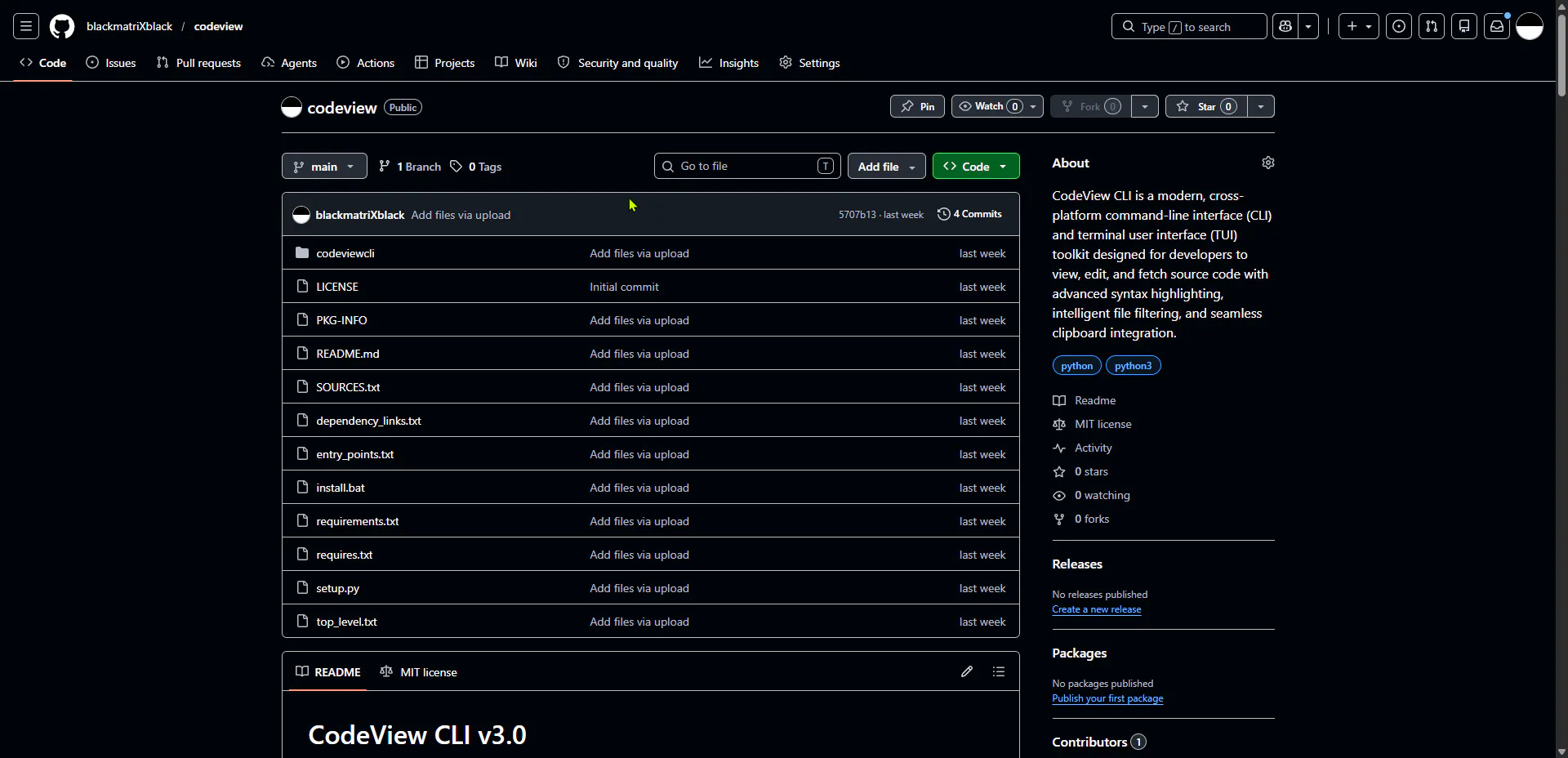
Task: Click Publish your first package link
Action: tap(1107, 698)
